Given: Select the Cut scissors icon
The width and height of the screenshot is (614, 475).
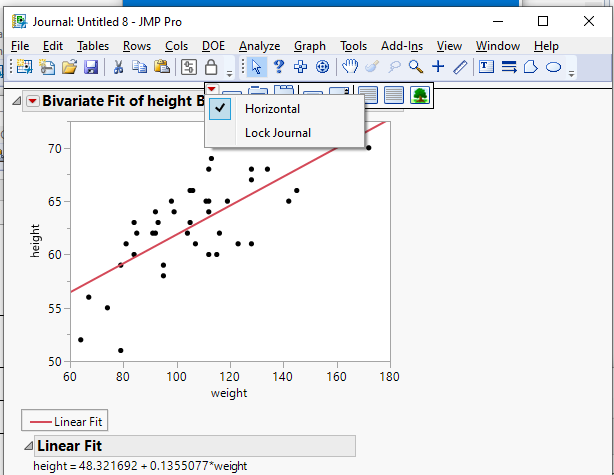Looking at the screenshot, I should pyautogui.click(x=117, y=67).
